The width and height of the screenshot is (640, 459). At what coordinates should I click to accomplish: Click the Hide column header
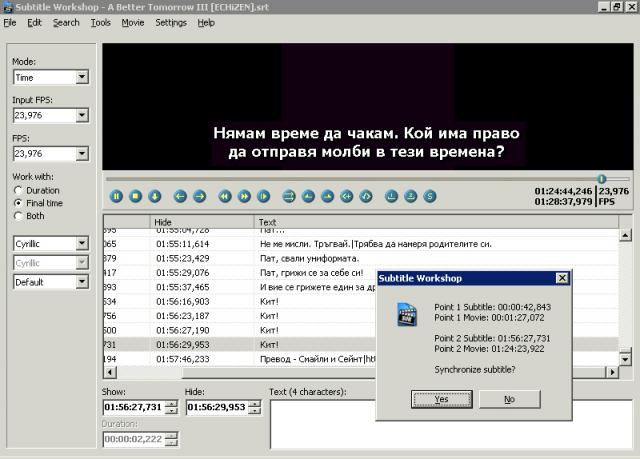(x=202, y=222)
